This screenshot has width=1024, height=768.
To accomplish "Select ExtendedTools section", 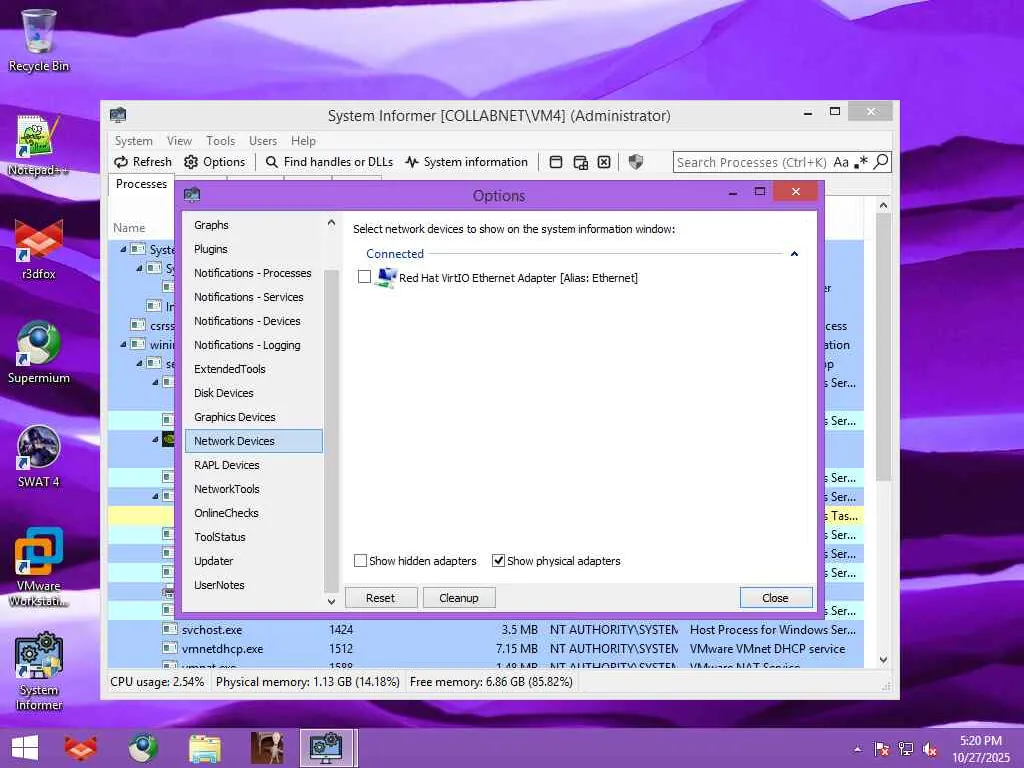I will coord(253,369).
